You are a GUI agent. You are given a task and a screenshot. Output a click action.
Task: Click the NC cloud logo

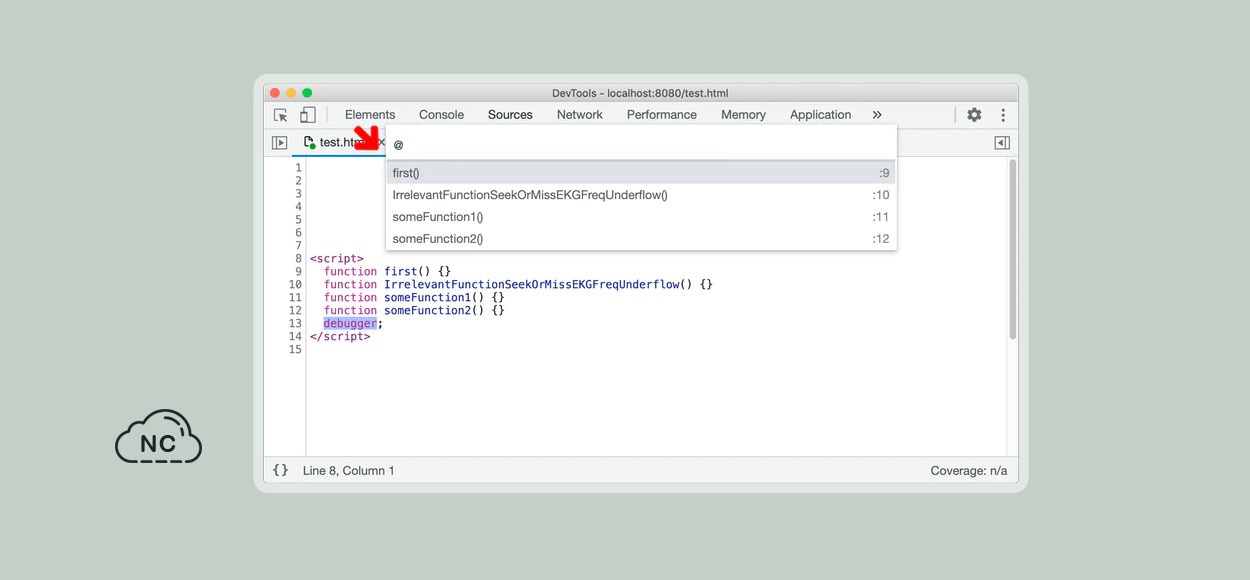pos(158,437)
